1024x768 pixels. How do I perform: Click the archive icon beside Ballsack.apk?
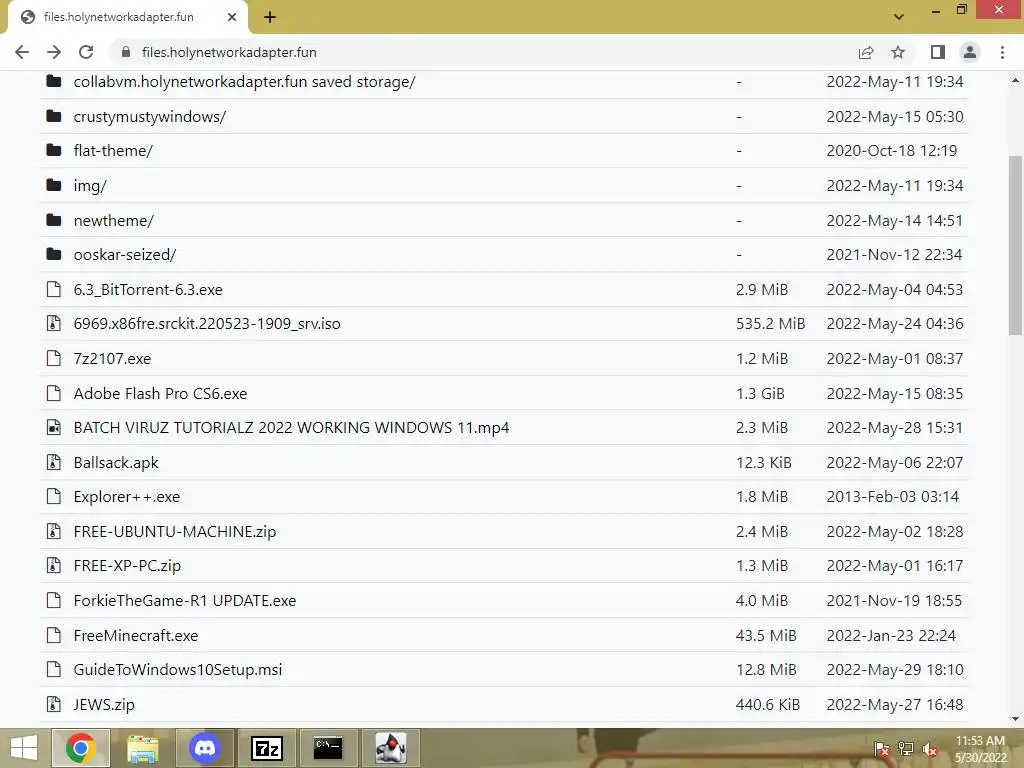pyautogui.click(x=54, y=462)
